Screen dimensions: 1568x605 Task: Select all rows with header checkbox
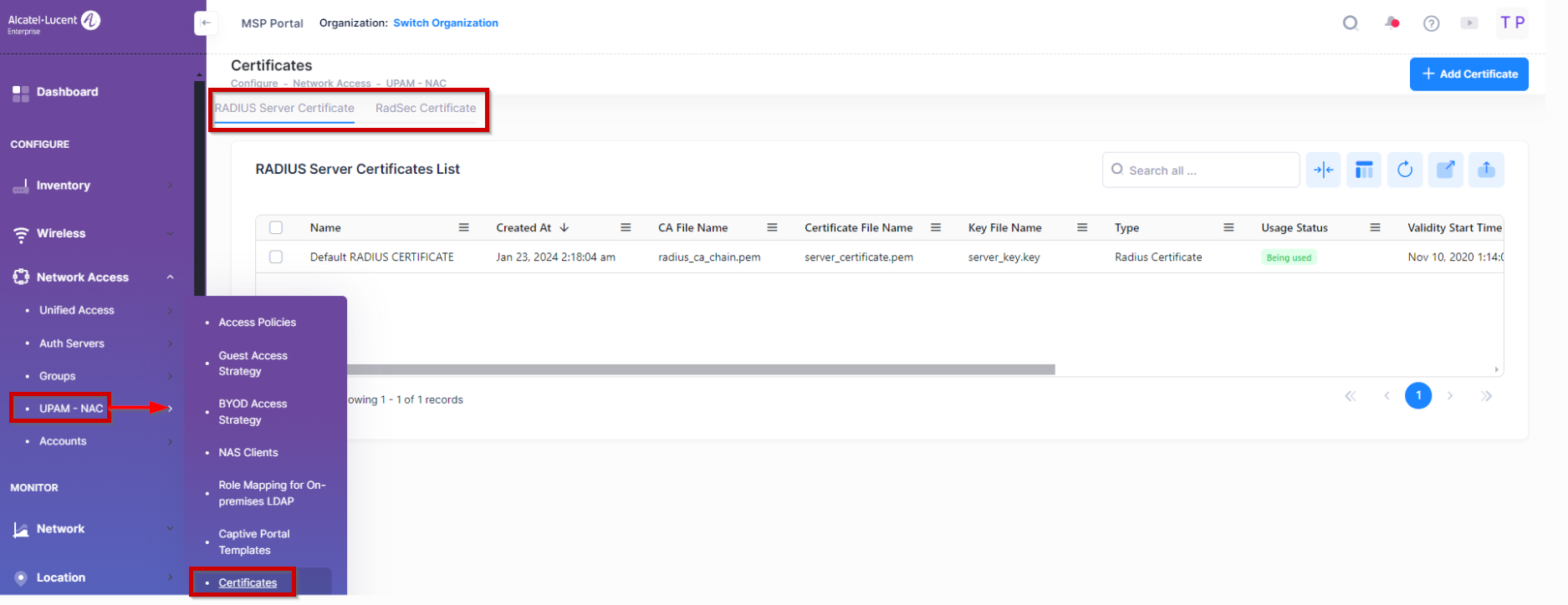[x=276, y=227]
